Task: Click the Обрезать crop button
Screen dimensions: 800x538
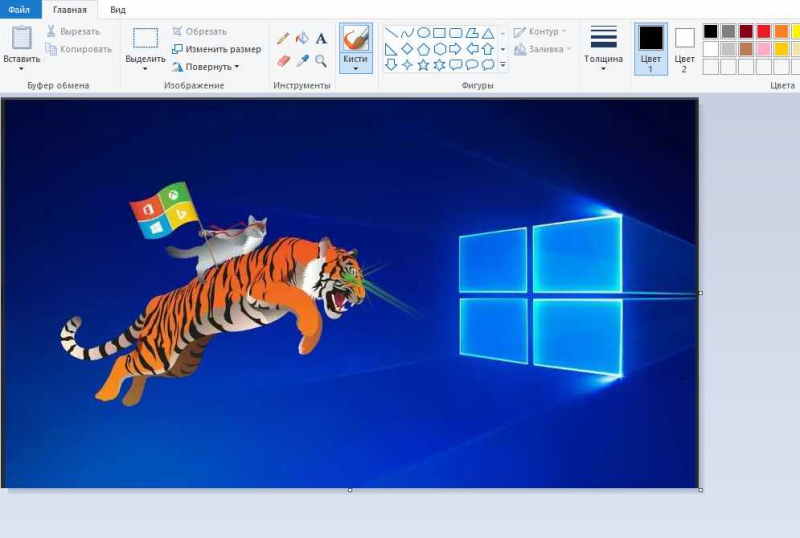Action: coord(199,32)
